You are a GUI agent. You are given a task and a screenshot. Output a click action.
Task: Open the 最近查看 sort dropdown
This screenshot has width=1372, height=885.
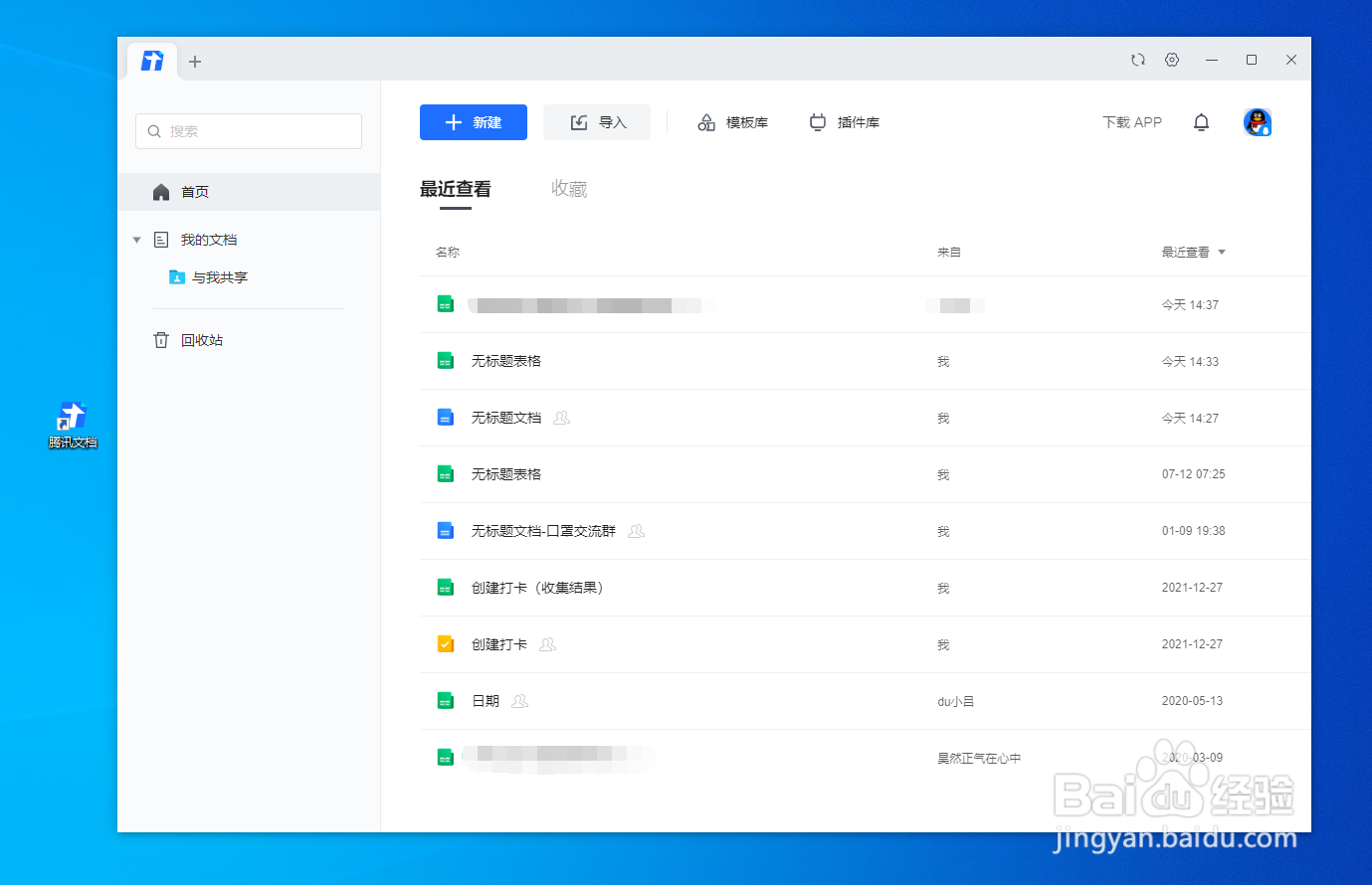point(1193,253)
